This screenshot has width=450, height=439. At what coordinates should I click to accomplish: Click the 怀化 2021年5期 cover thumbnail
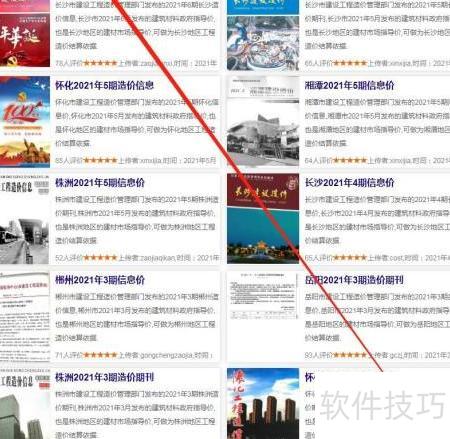tap(25, 121)
